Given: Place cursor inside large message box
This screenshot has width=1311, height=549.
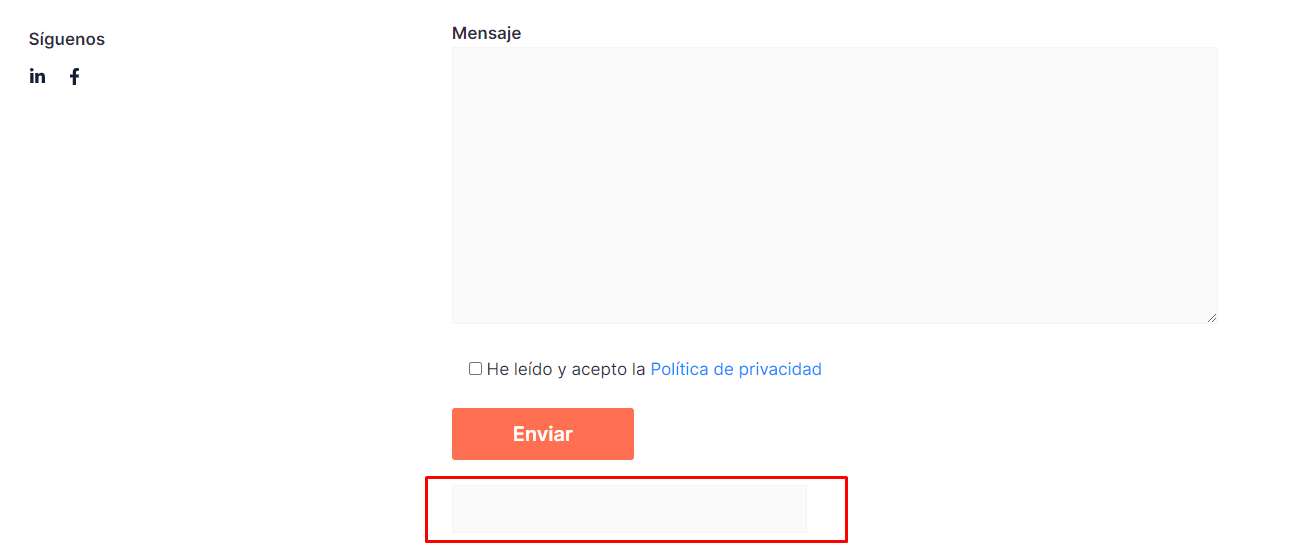Looking at the screenshot, I should pos(835,185).
